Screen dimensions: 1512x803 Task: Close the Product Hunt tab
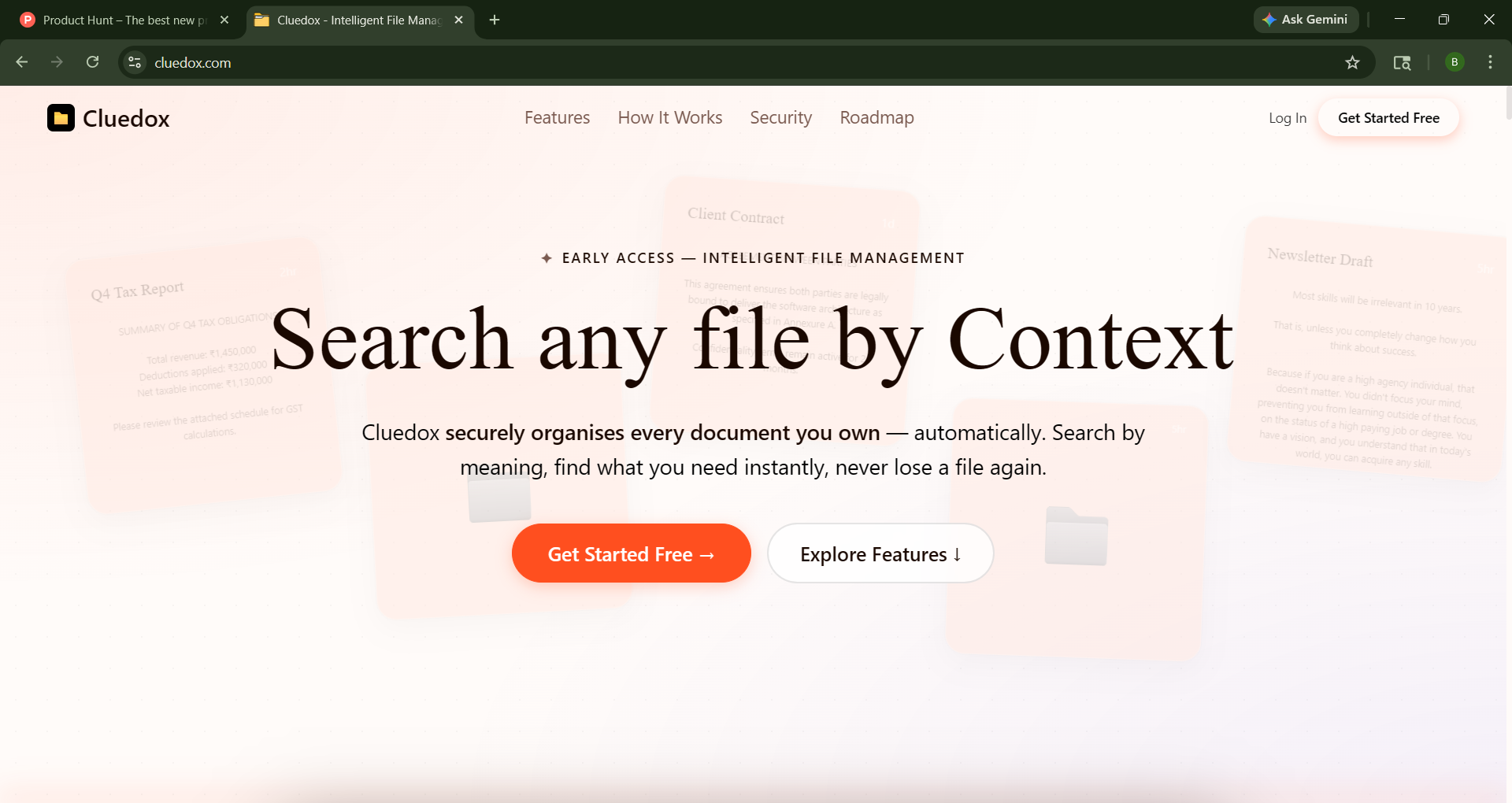coord(224,20)
